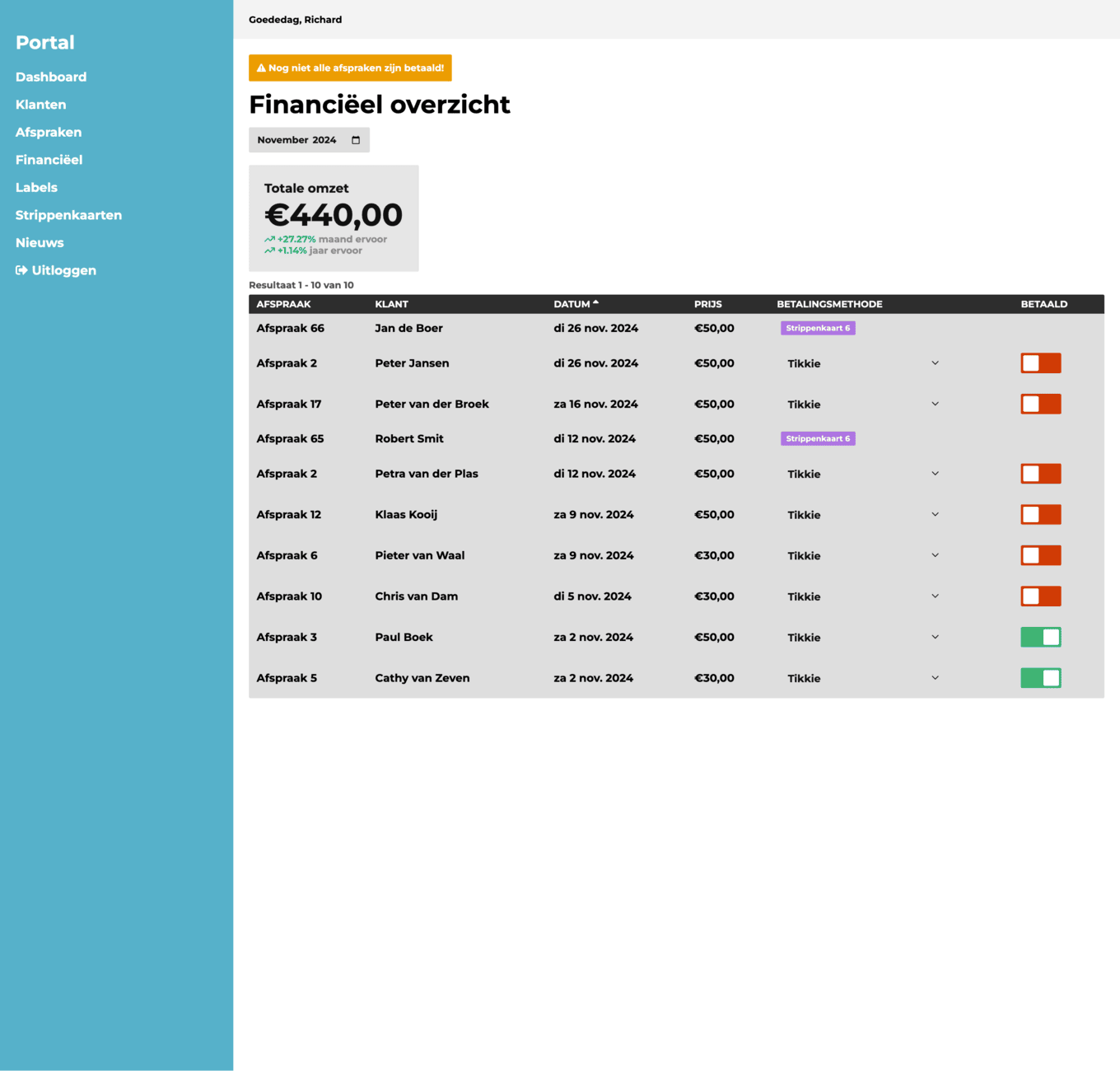
Task: Expand payment method chevron for Pieter van Waal
Action: [x=935, y=555]
